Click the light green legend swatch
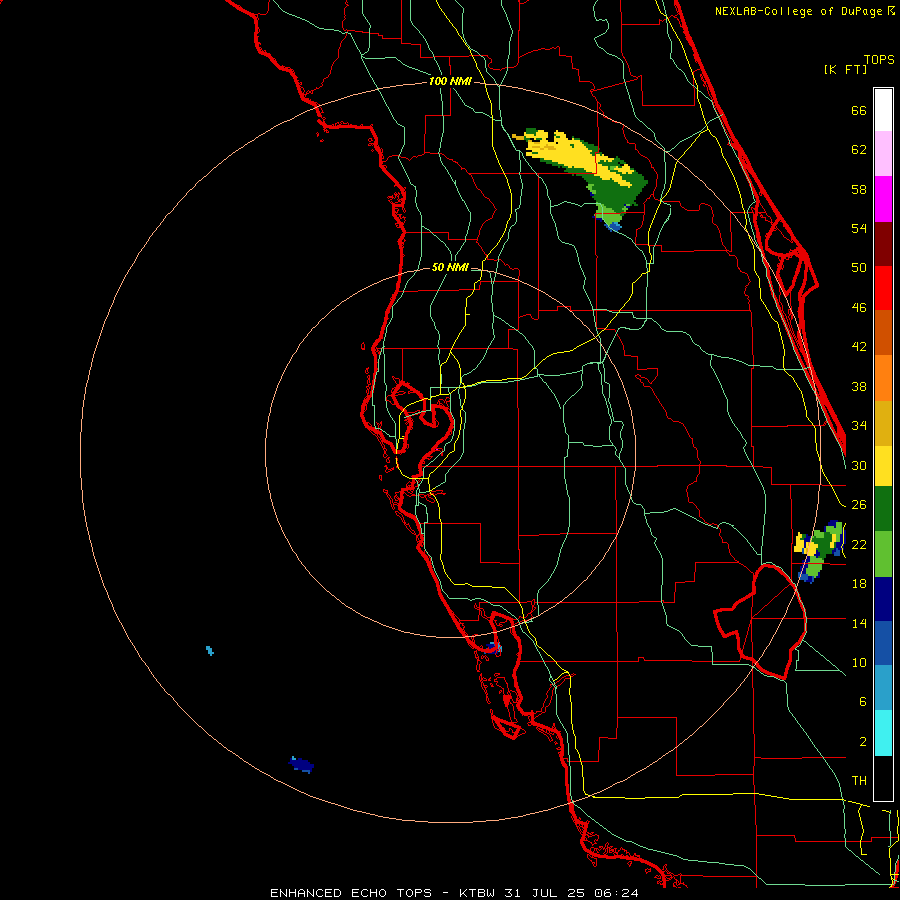The width and height of the screenshot is (900, 900). click(x=883, y=554)
